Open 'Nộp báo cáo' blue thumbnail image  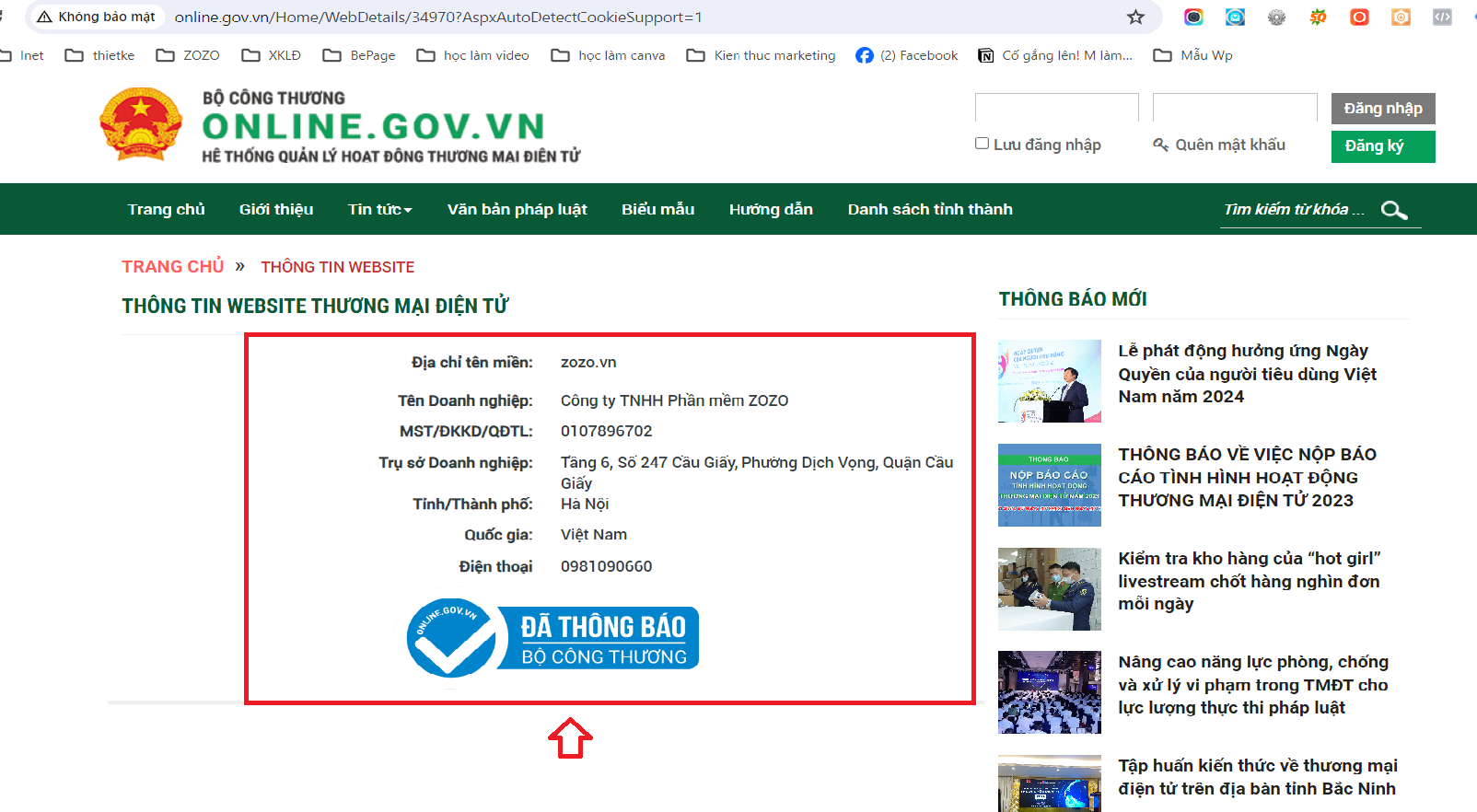click(x=1050, y=485)
